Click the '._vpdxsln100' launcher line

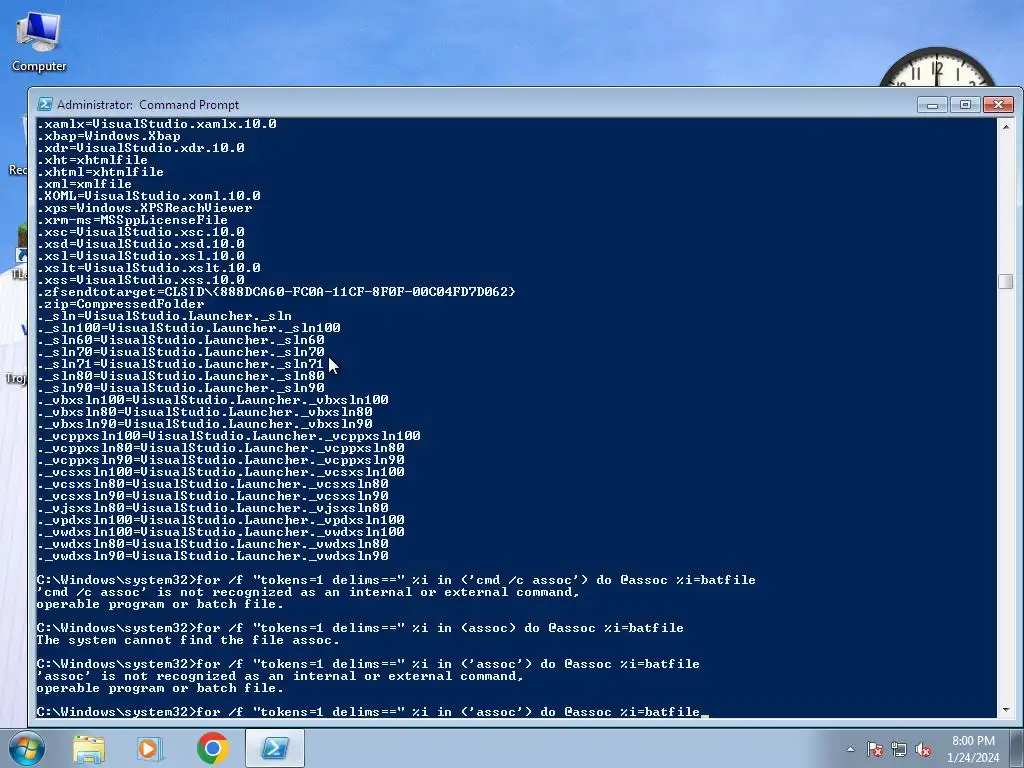click(221, 520)
